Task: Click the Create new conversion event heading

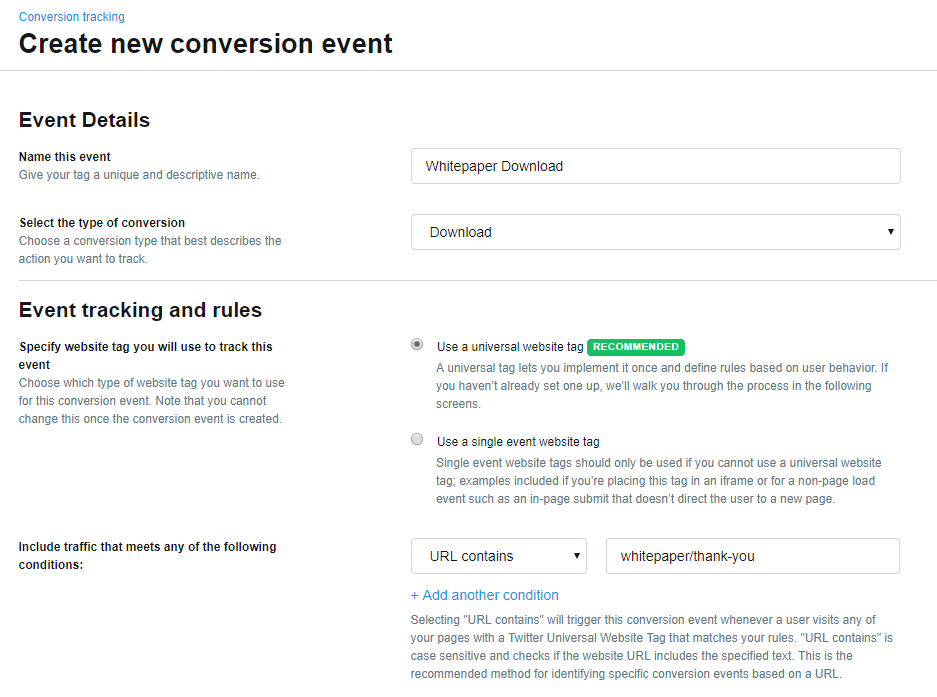Action: [206, 44]
